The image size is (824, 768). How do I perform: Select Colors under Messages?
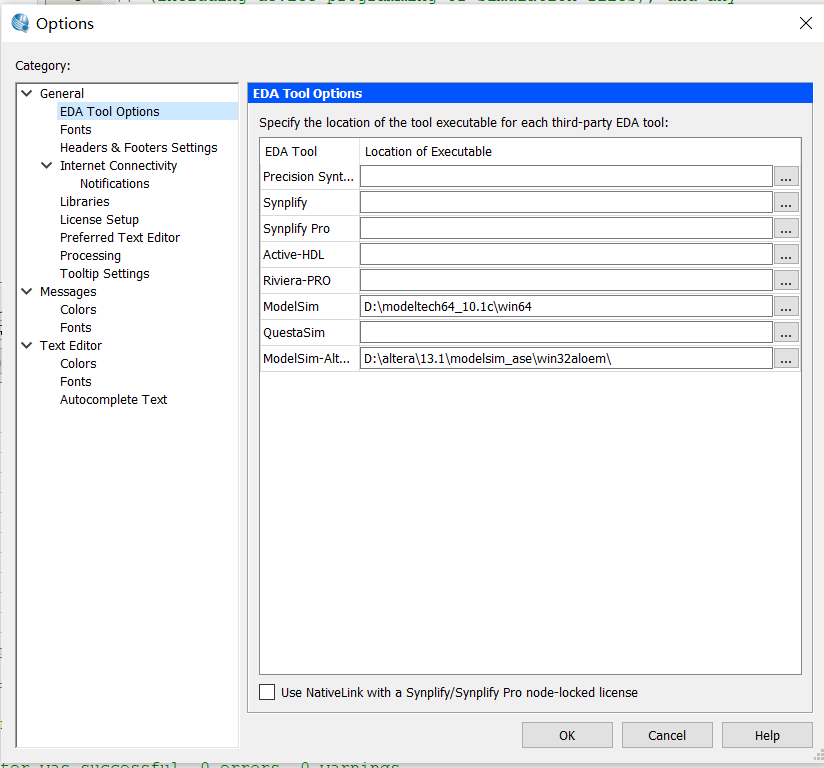78,310
